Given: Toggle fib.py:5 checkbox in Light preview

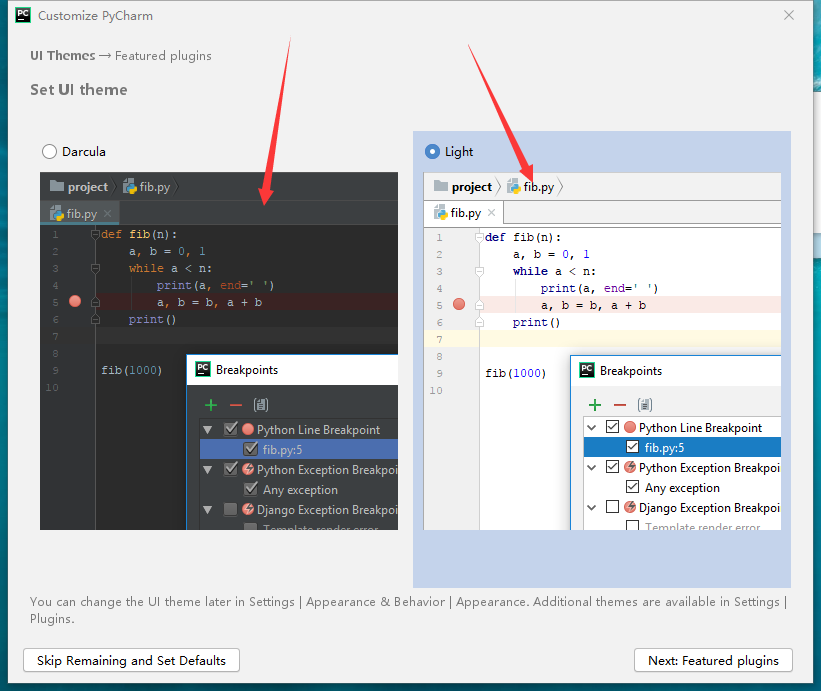Looking at the screenshot, I should (633, 447).
